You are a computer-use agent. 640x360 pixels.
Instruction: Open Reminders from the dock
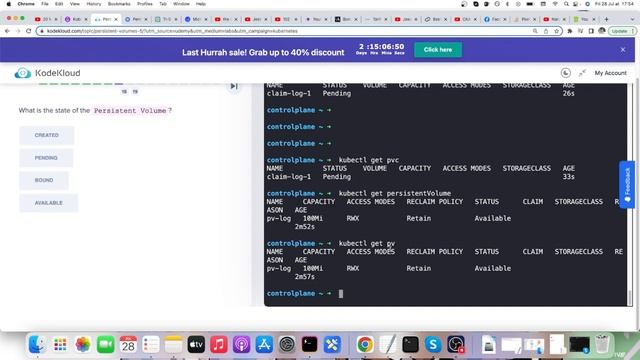point(151,344)
